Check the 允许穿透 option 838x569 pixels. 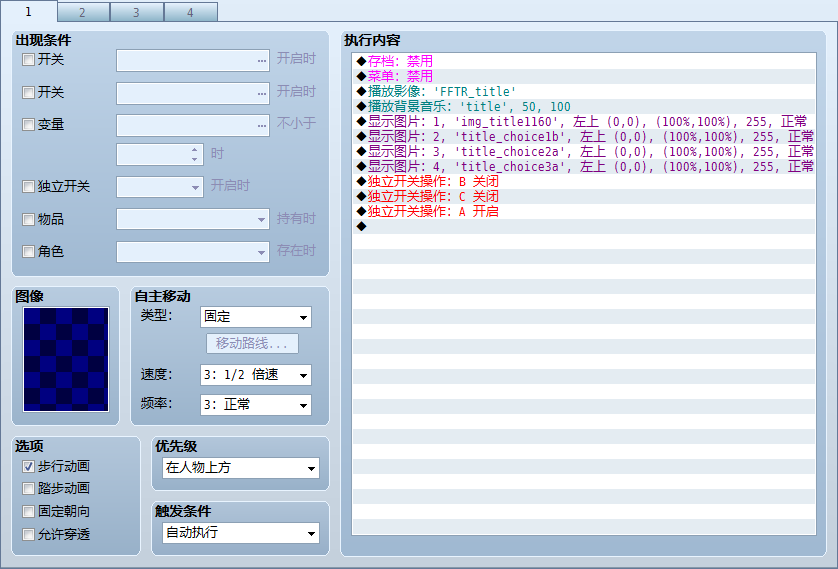click(x=28, y=535)
